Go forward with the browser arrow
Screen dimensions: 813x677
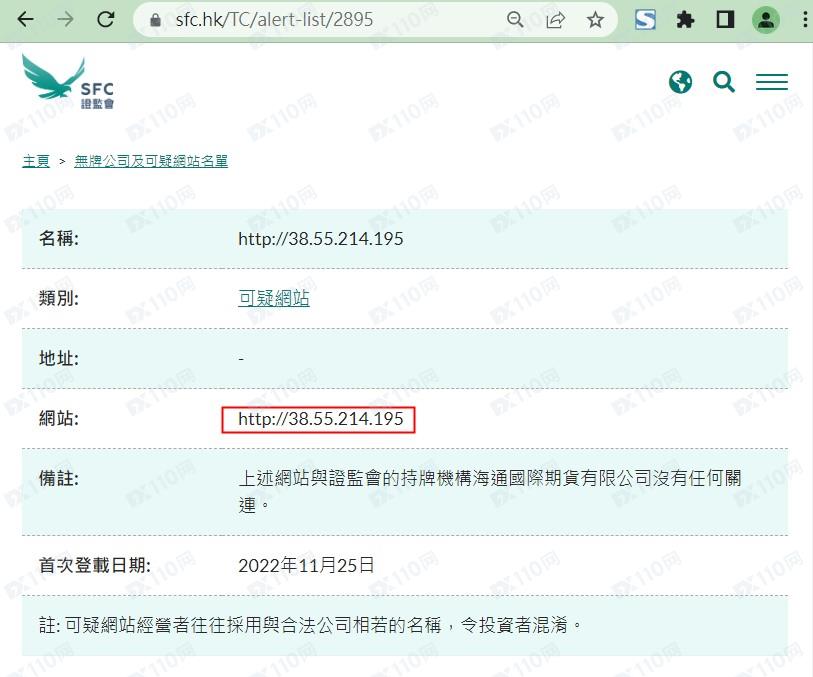coord(65,20)
